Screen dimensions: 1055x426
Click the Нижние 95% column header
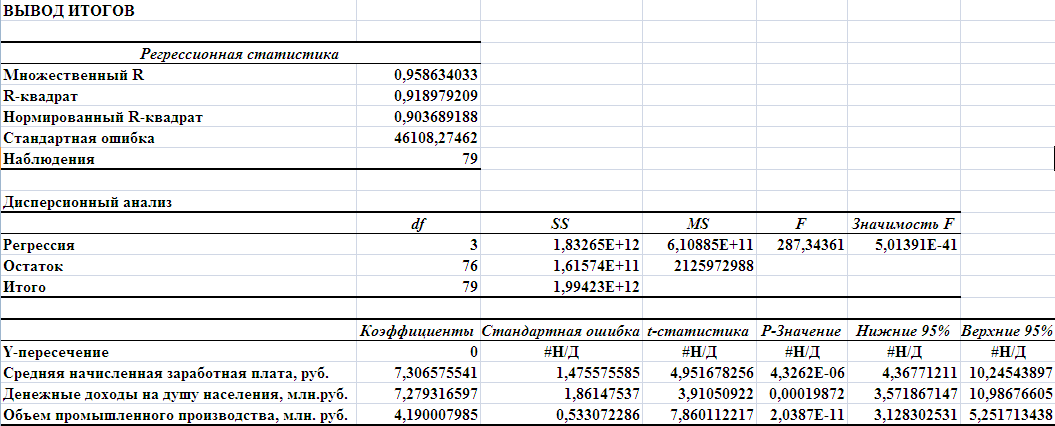click(903, 331)
